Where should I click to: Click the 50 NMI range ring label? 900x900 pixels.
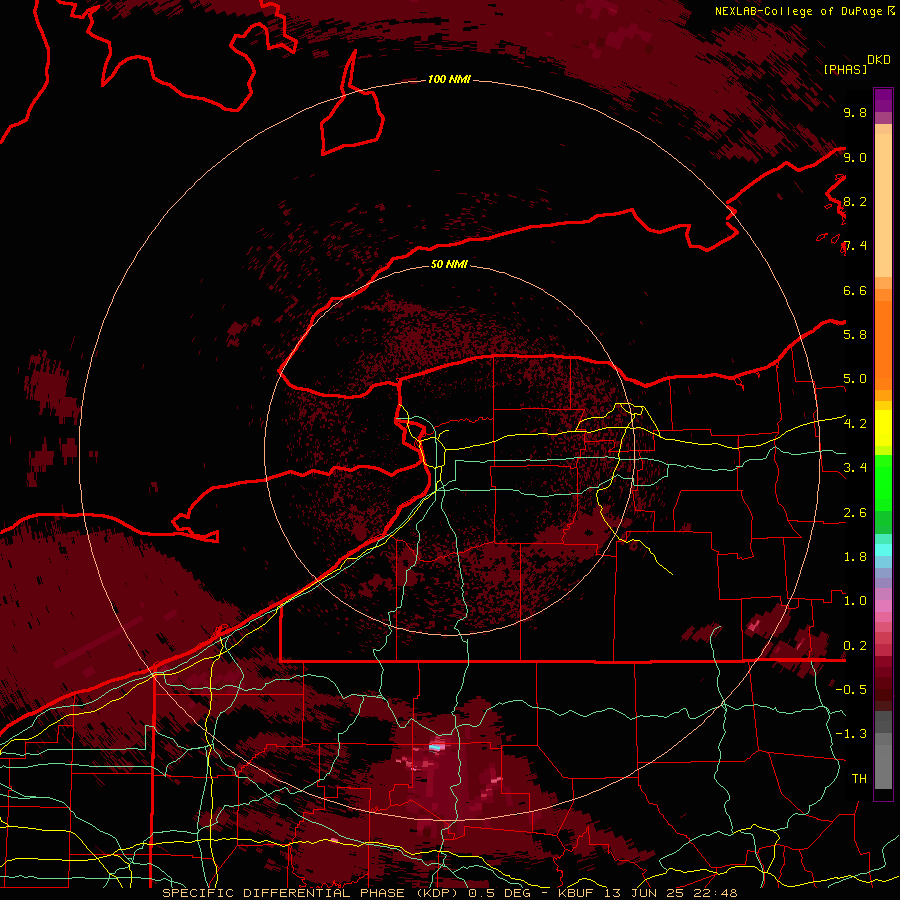tap(449, 264)
